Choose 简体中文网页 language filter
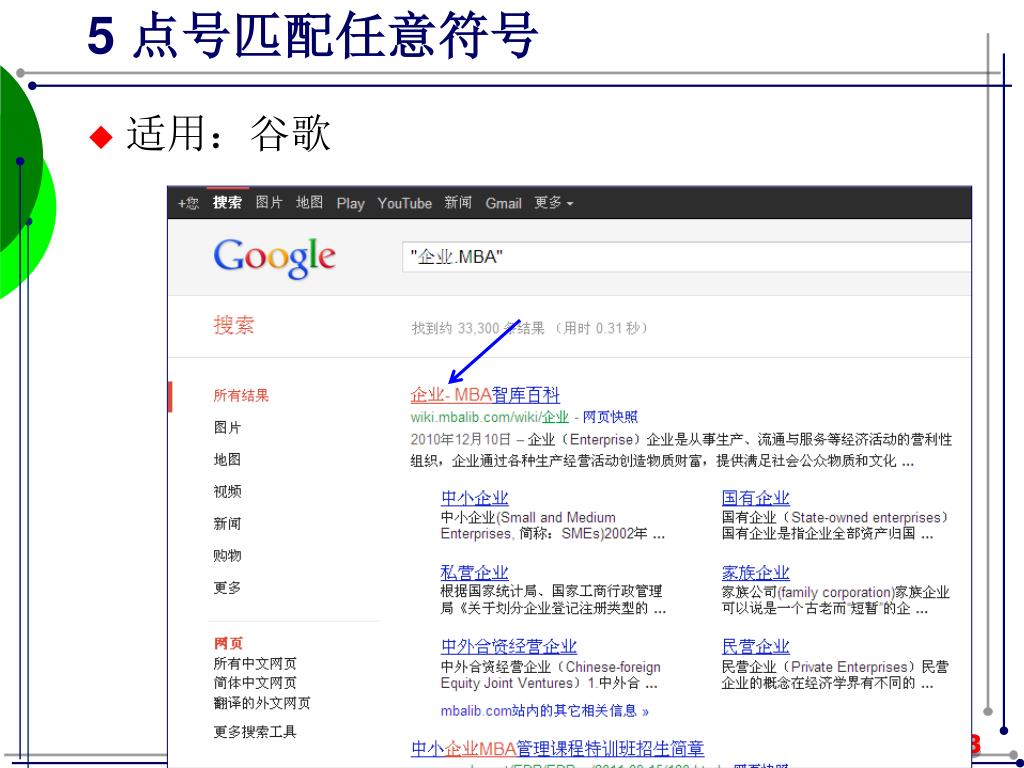Viewport: 1024px width, 768px height. point(255,683)
